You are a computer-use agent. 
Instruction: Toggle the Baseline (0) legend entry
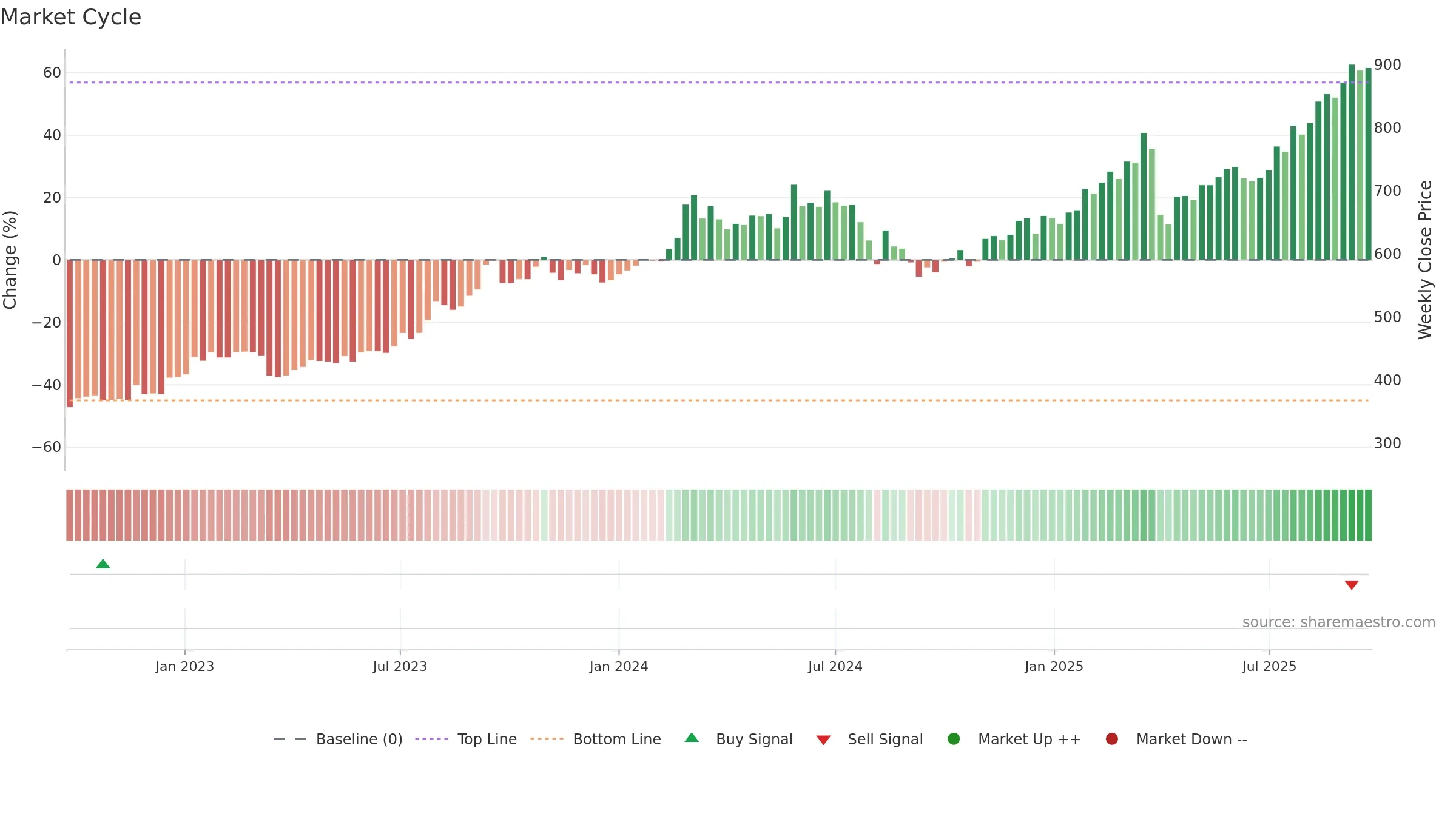pos(338,739)
